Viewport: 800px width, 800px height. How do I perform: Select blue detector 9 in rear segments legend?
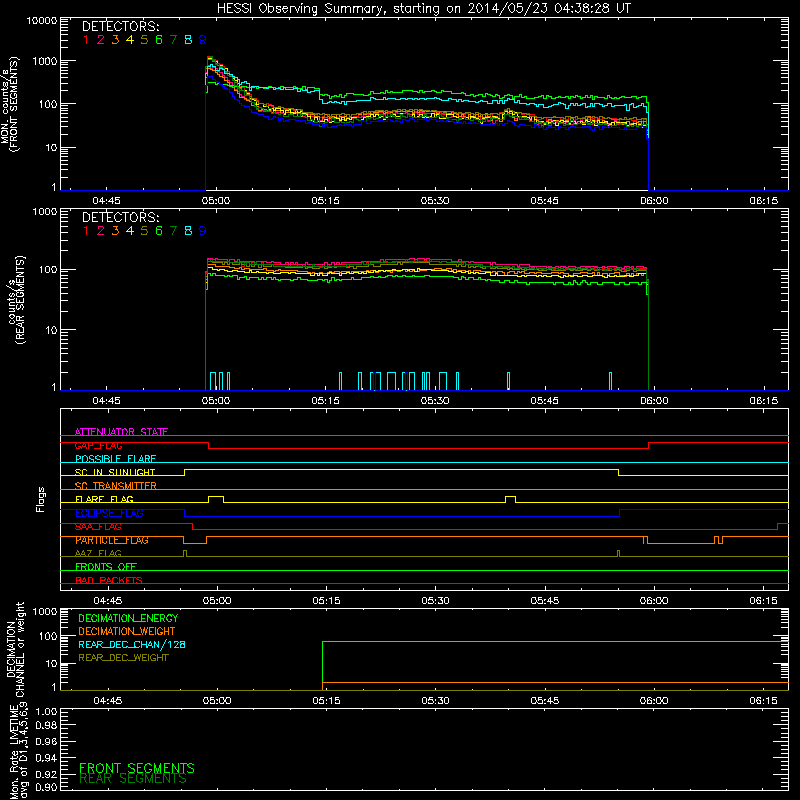point(203,231)
